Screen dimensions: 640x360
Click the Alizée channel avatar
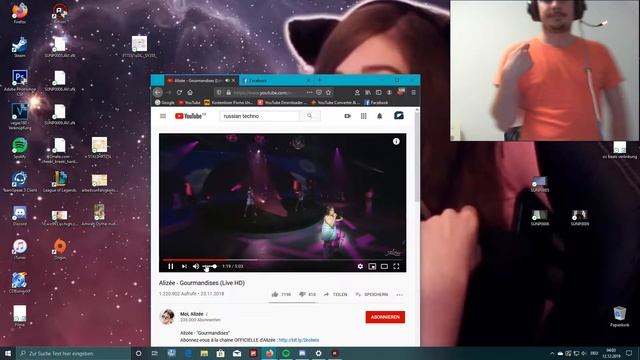click(167, 317)
